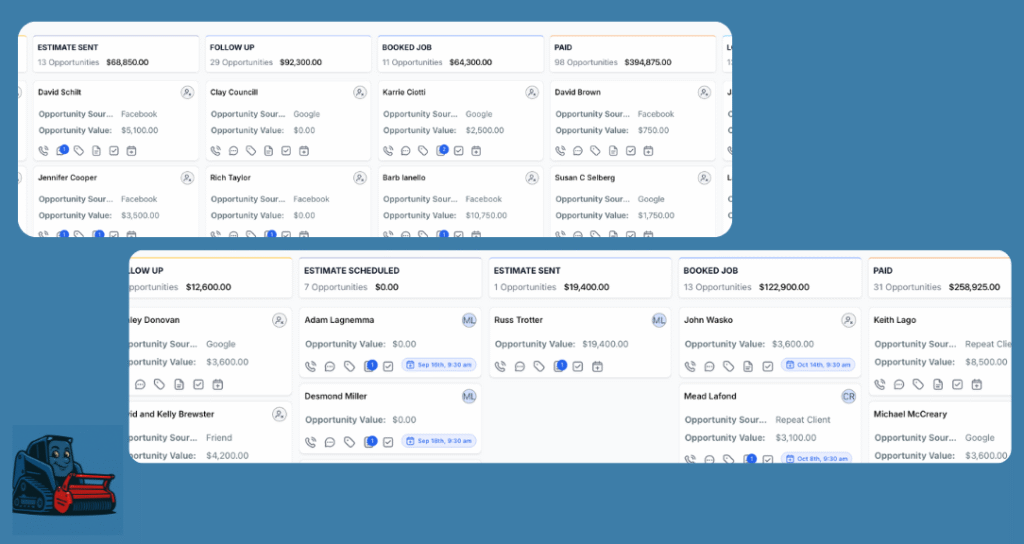Click the Sep 16th 9:30 am appointment badge
Screen dimensions: 1024x544
pyautogui.click(x=439, y=366)
